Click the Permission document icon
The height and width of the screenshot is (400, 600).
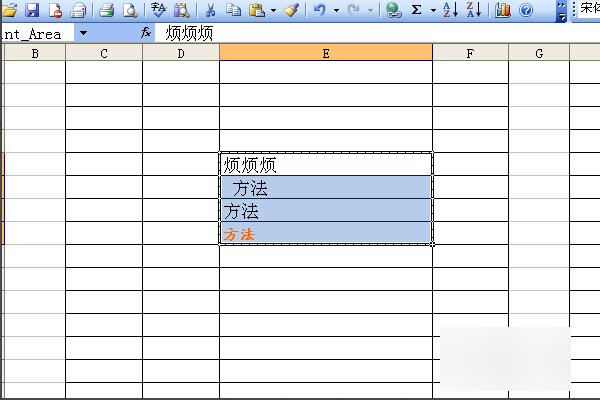(55, 10)
